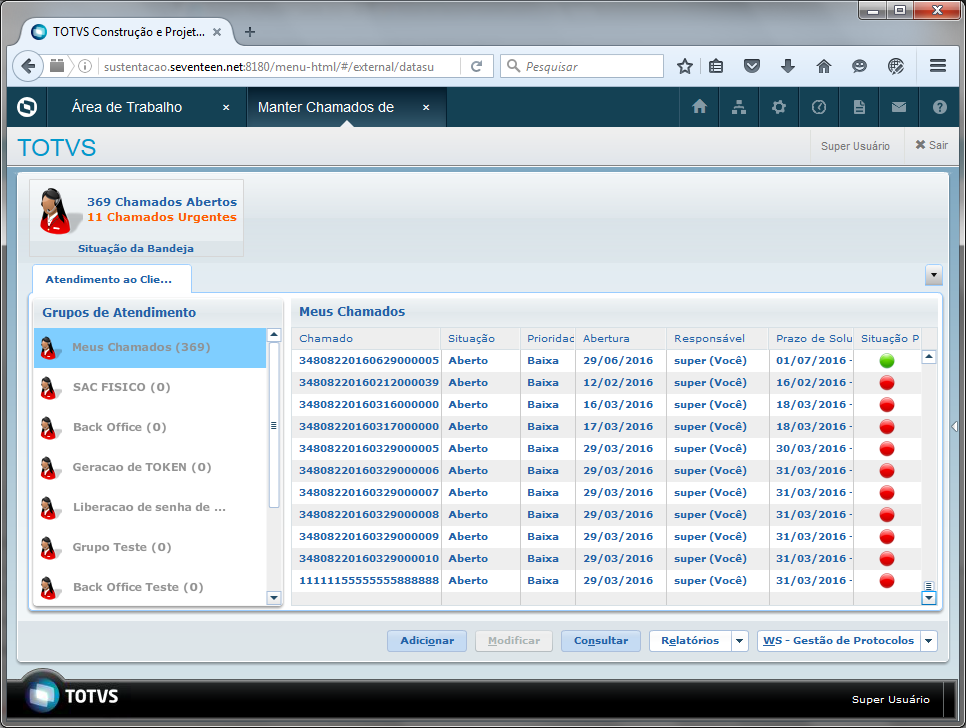Select Meus Chamados (369) group
This screenshot has height=728, width=966.
[x=150, y=347]
